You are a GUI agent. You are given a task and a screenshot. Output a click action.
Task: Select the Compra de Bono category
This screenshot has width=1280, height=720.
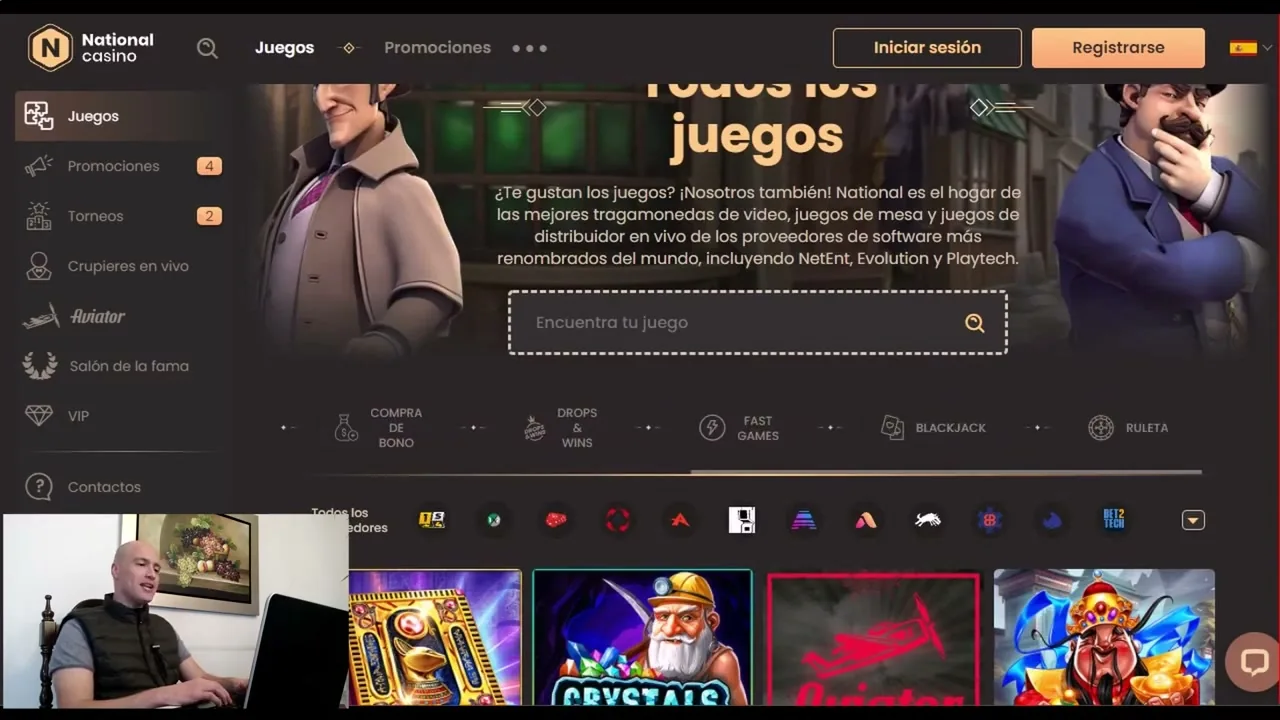click(378, 428)
